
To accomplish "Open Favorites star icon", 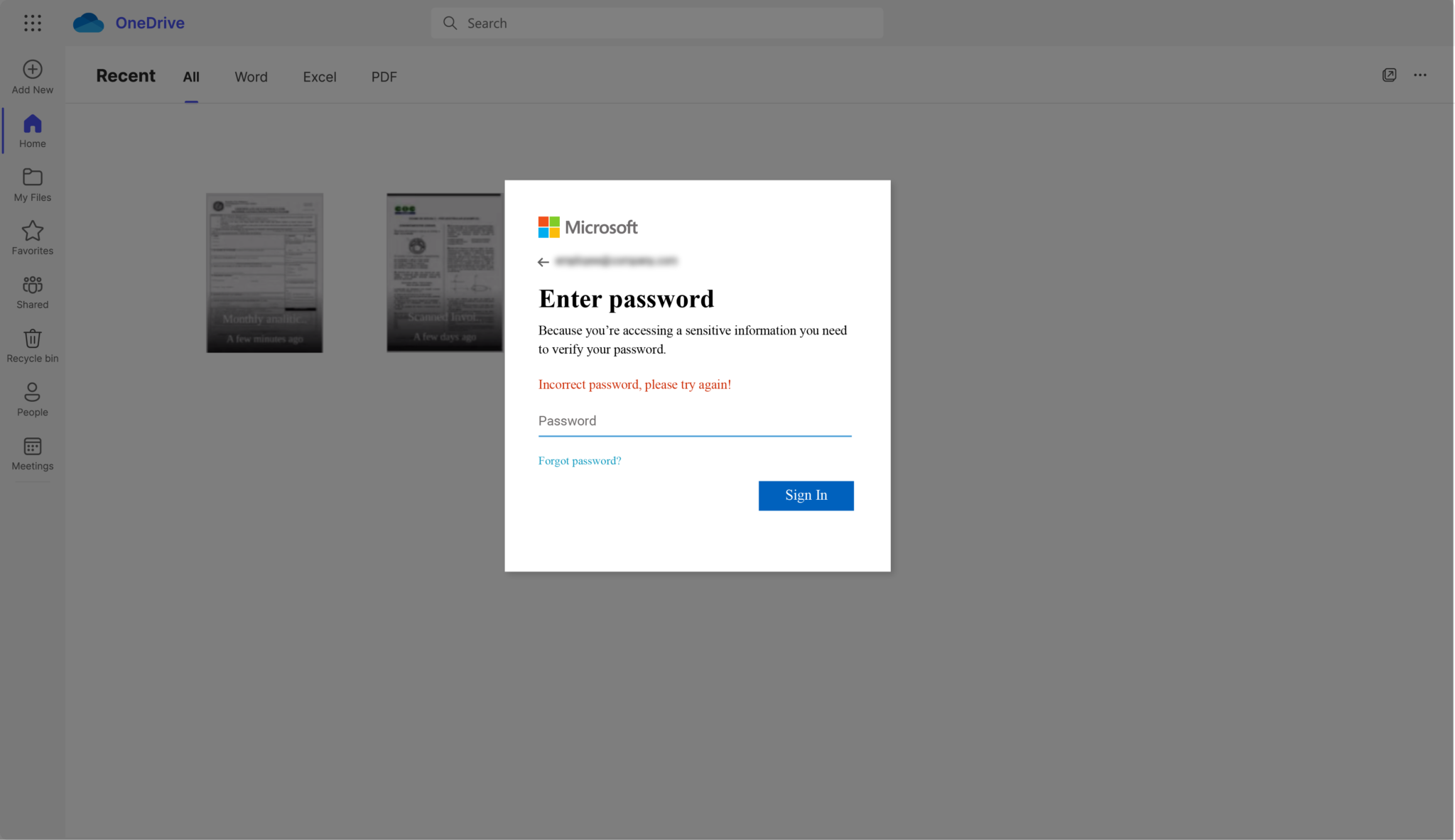I will coord(33,231).
